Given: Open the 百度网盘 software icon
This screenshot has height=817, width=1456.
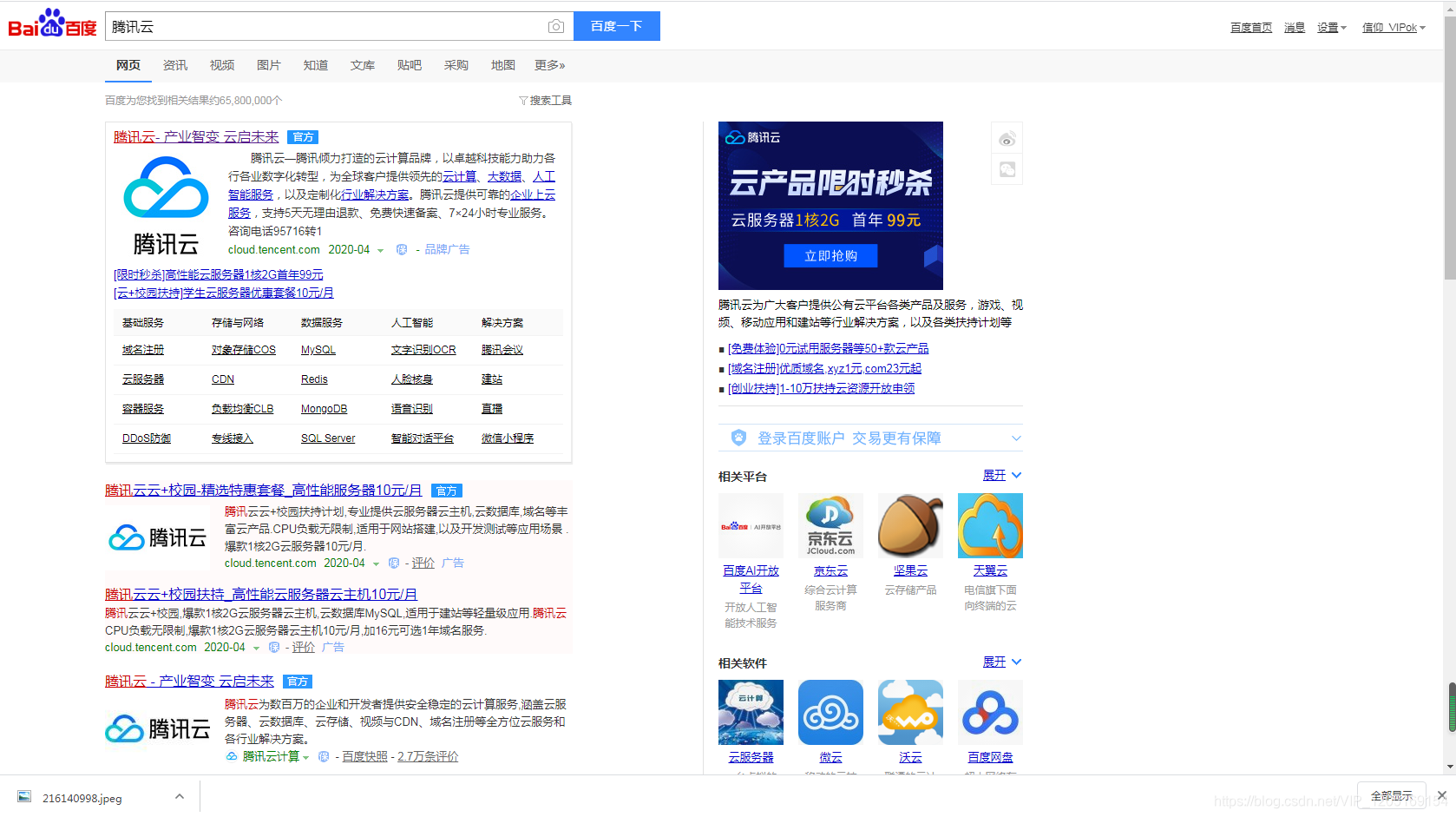Looking at the screenshot, I should tap(990, 712).
